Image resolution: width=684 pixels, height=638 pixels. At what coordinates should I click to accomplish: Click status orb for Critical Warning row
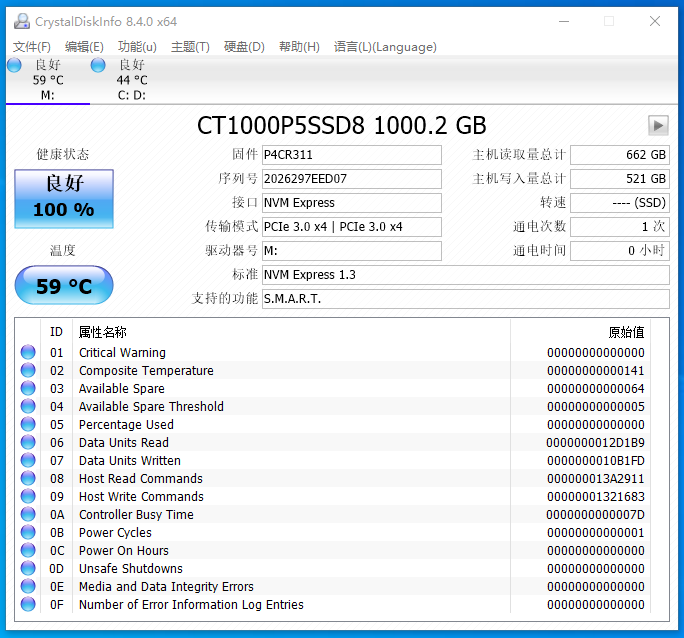(28, 352)
